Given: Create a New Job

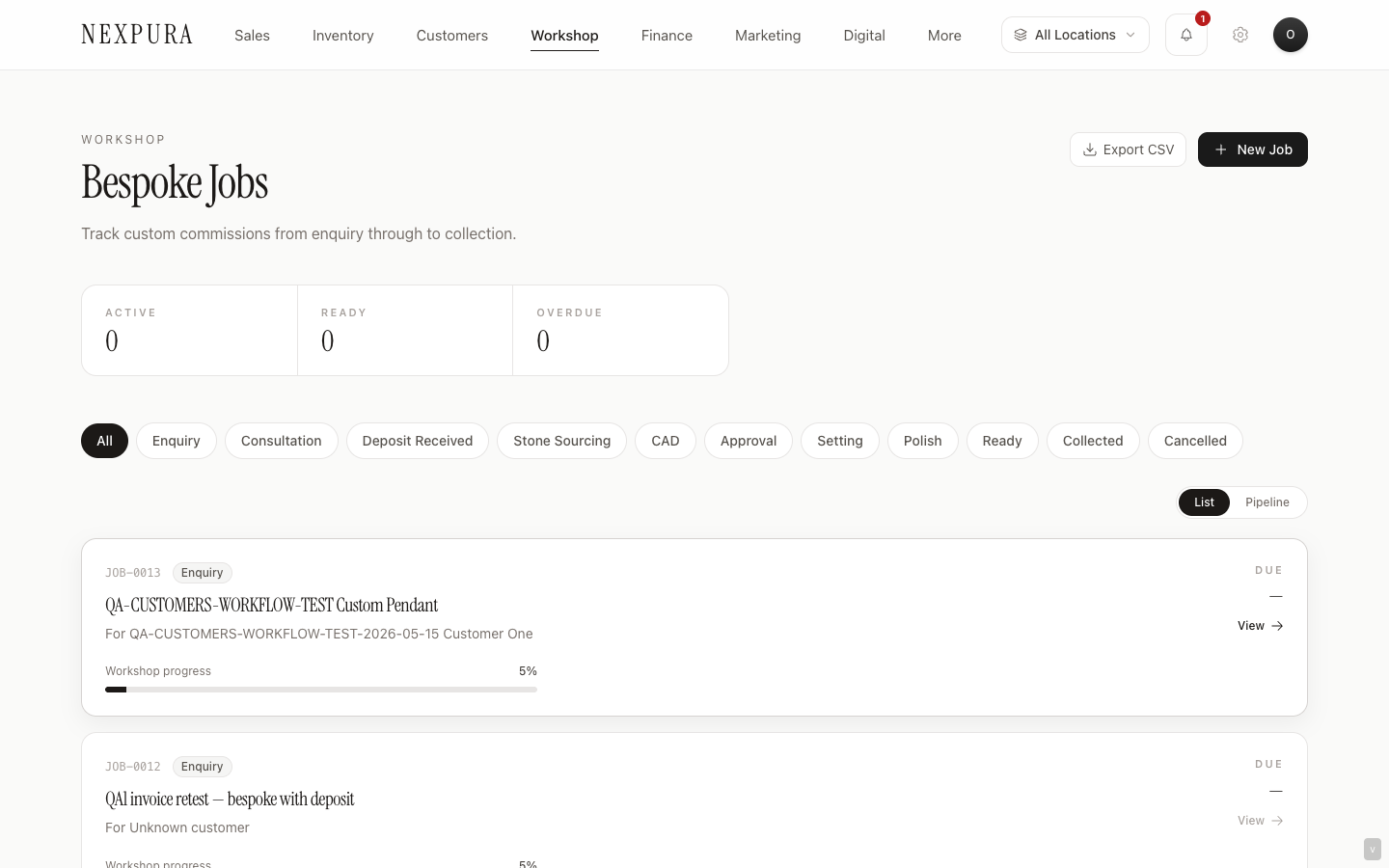Looking at the screenshot, I should 1253,149.
